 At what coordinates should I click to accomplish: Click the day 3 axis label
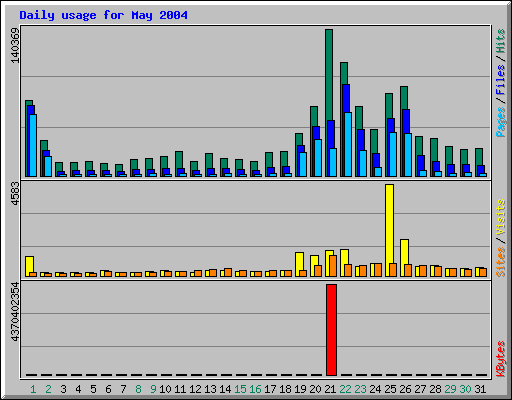click(63, 389)
